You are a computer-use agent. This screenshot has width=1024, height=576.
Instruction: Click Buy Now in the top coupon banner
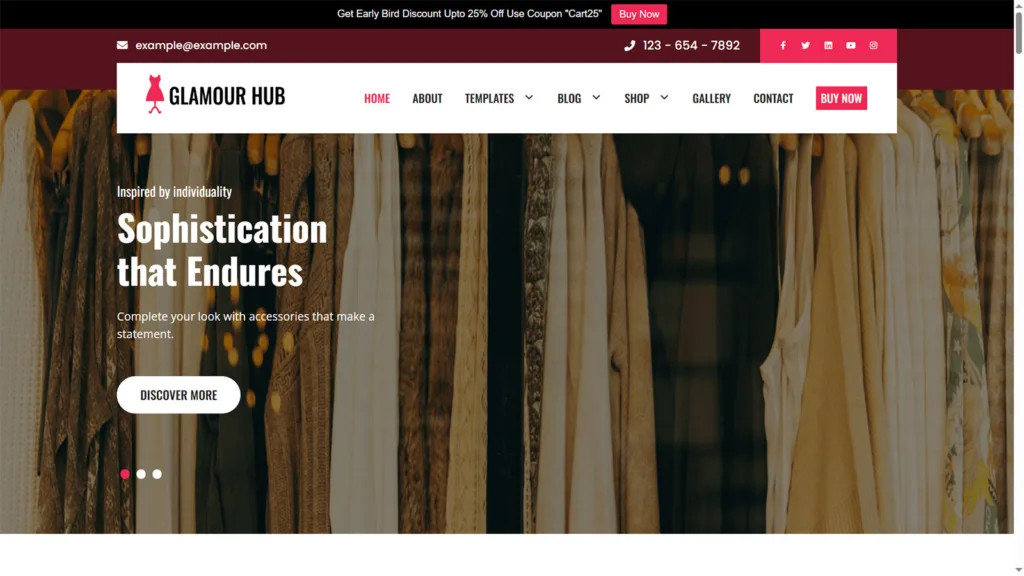click(639, 14)
